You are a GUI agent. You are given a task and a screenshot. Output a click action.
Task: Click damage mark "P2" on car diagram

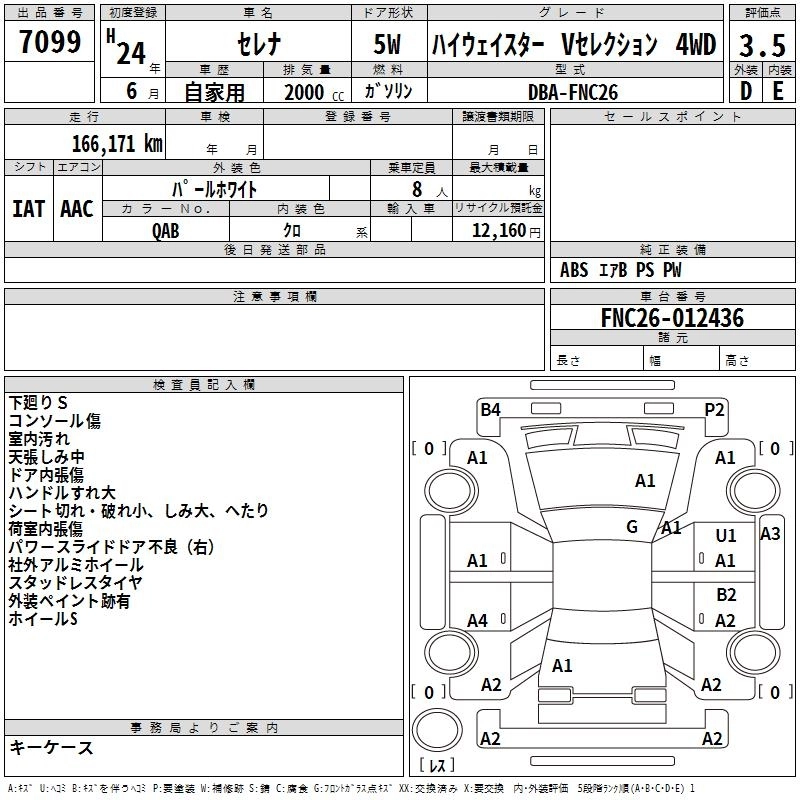(x=714, y=410)
